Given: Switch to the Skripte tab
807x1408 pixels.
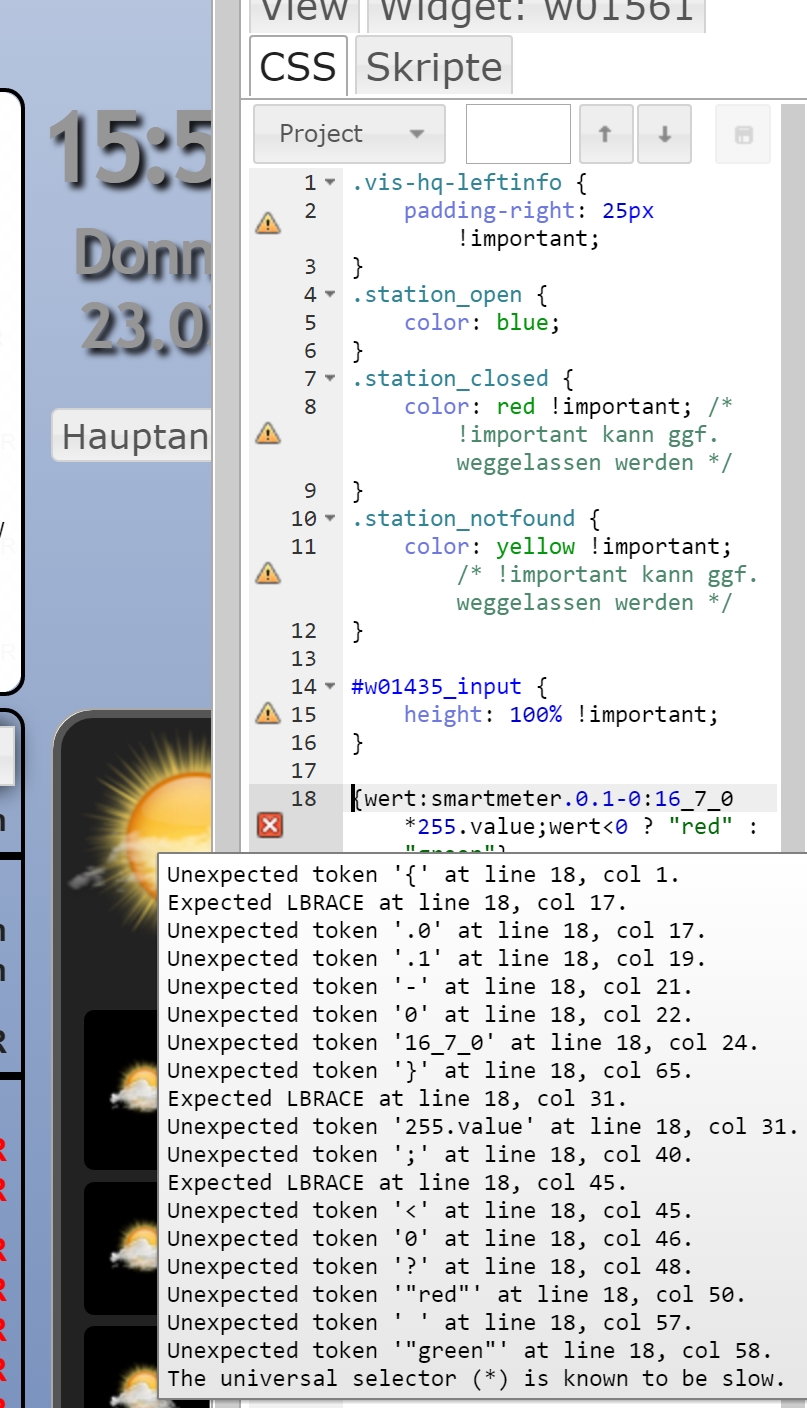Looking at the screenshot, I should [x=434, y=67].
